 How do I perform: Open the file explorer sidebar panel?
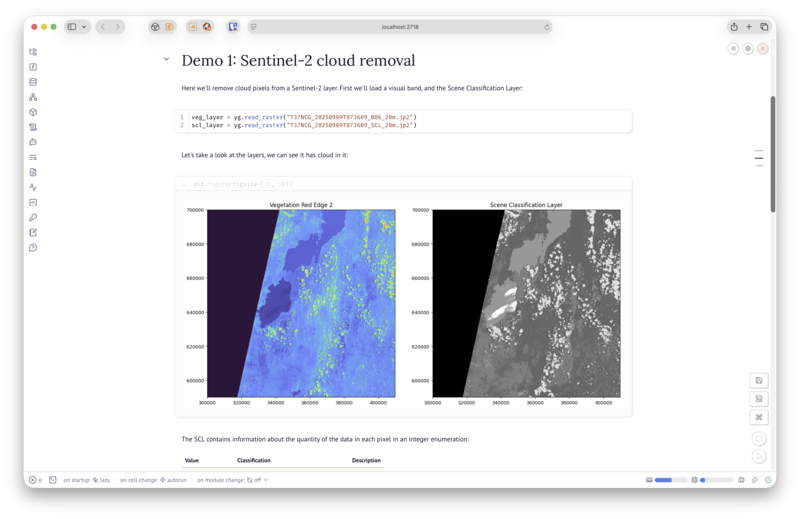pos(33,52)
